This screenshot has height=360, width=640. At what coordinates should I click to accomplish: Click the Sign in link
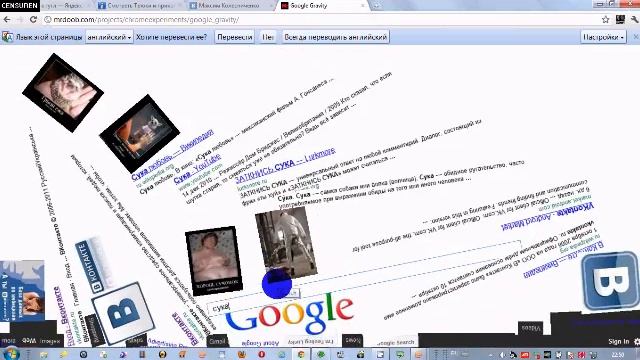click(618, 342)
